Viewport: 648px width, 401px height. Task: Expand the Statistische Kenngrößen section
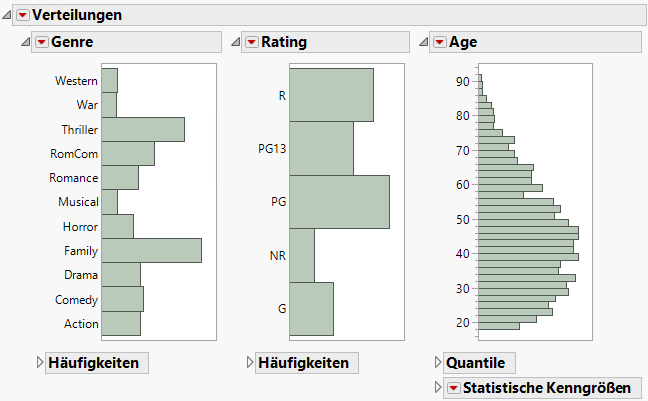(436, 388)
